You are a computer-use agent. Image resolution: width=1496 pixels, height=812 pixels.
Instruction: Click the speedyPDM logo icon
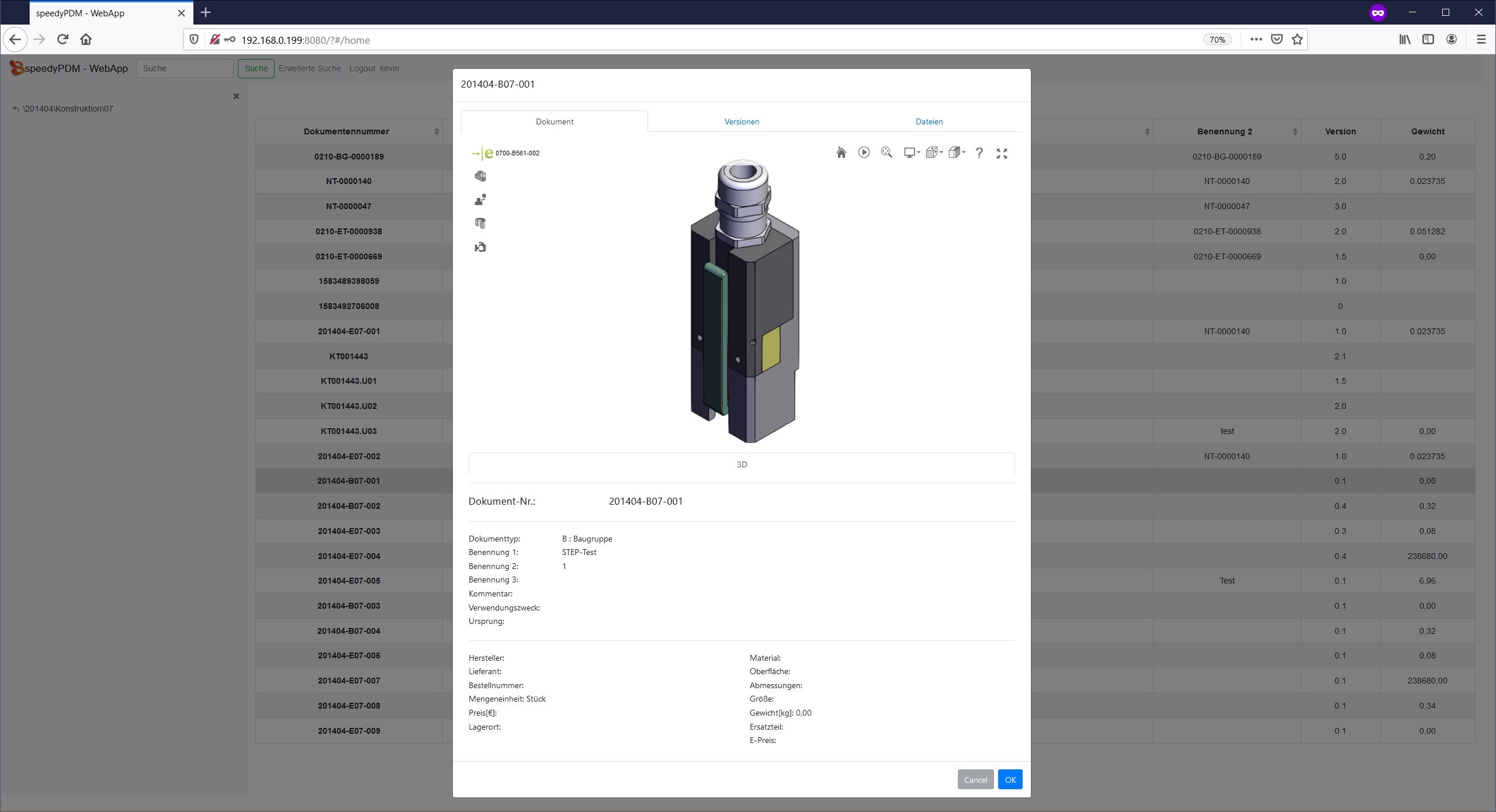(16, 68)
